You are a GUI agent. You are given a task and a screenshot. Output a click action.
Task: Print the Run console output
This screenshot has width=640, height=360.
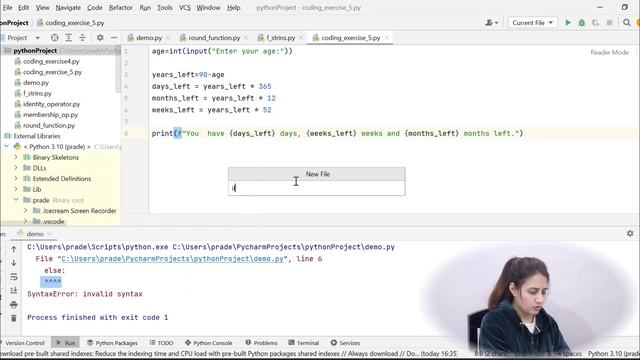[13, 304]
